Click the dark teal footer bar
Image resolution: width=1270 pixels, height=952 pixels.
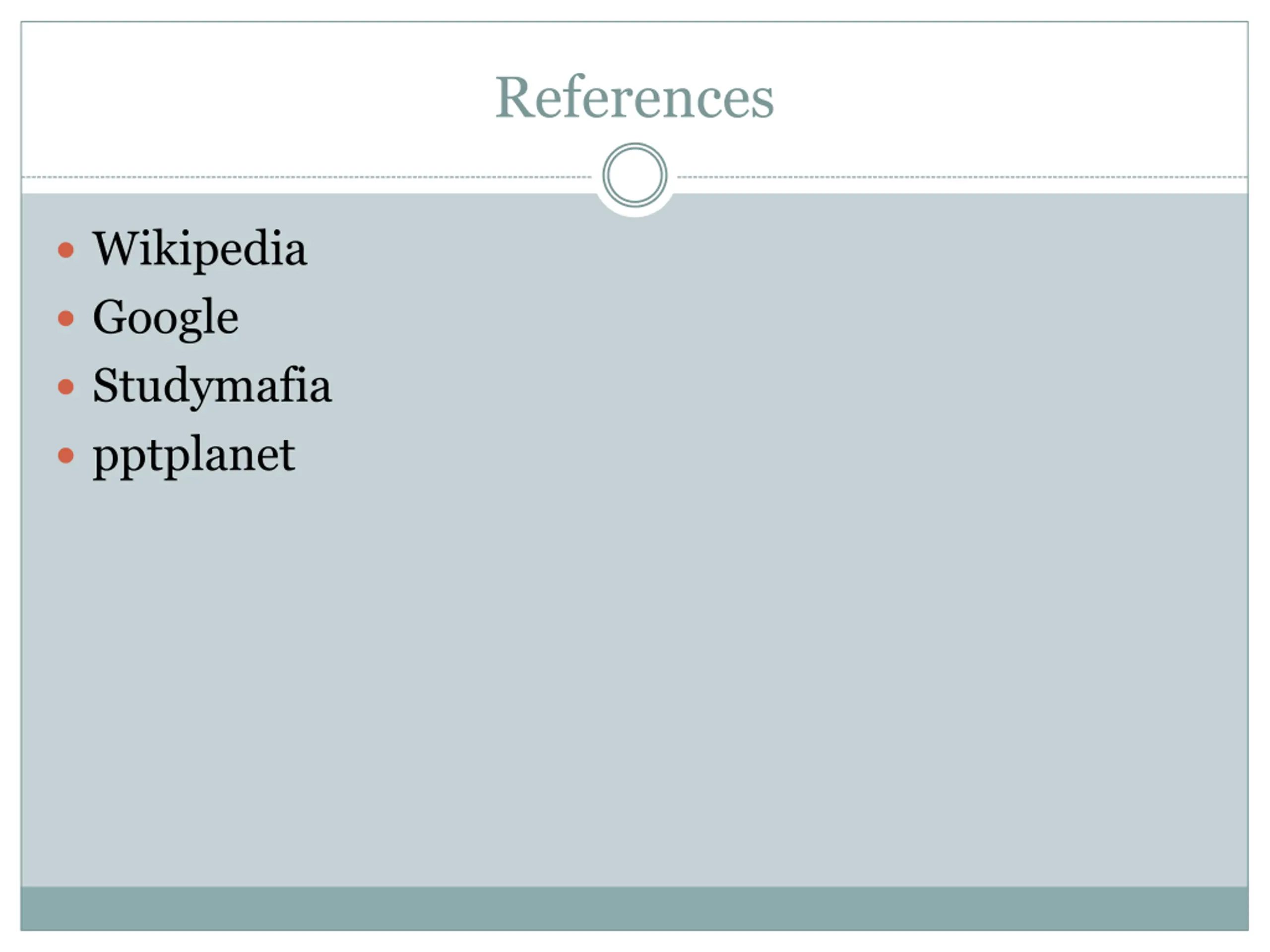[x=635, y=908]
